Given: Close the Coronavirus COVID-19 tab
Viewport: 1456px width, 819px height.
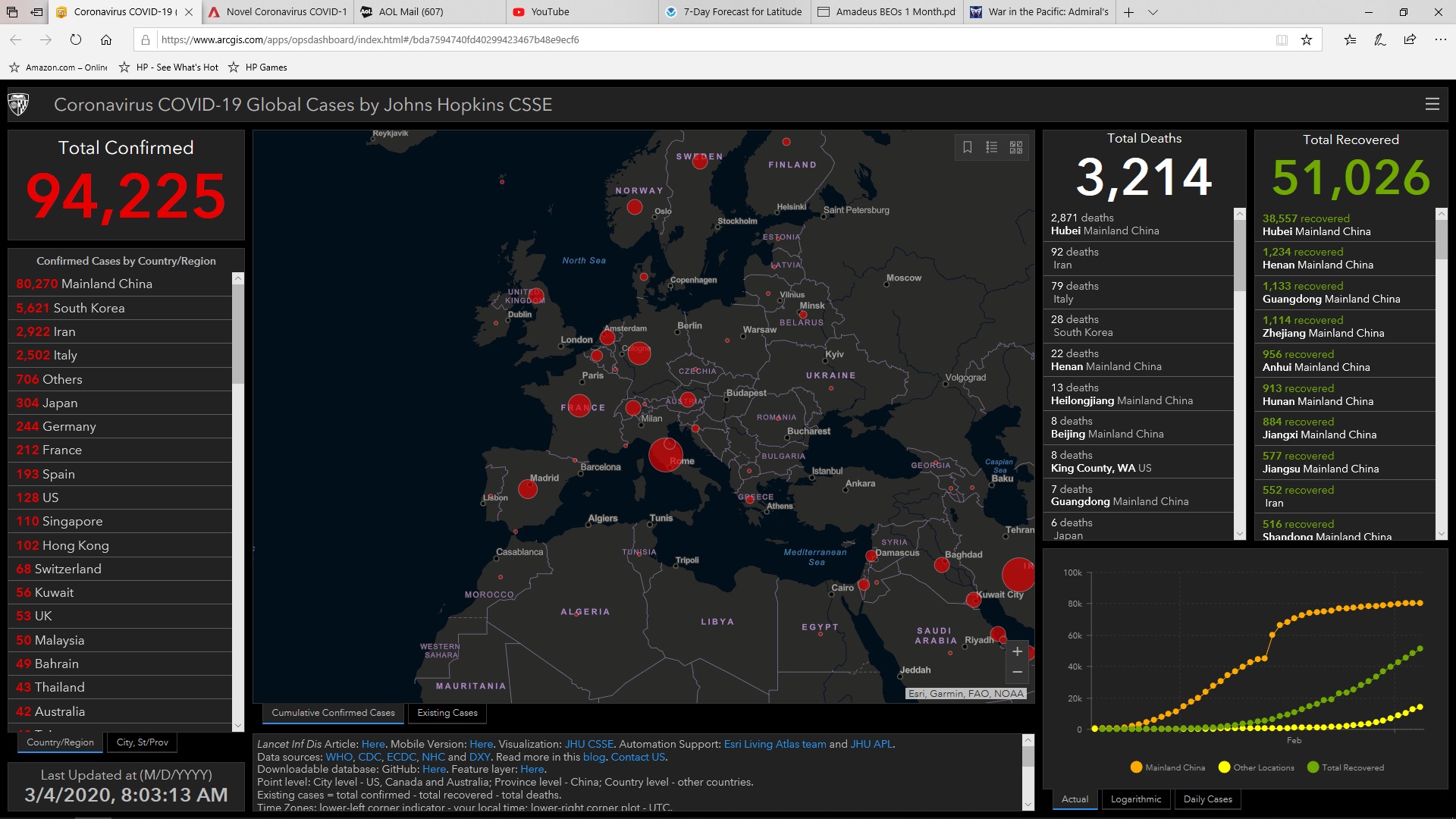Looking at the screenshot, I should click(x=189, y=12).
